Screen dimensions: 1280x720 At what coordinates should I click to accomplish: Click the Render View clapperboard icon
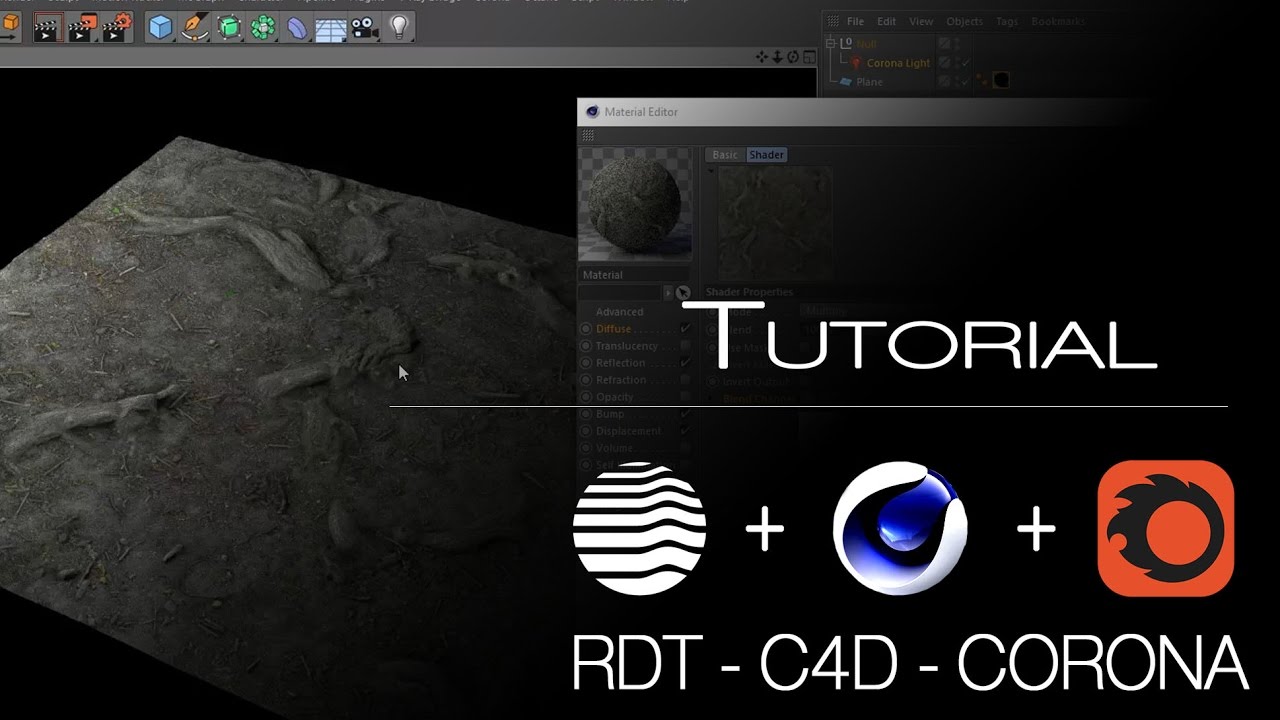[x=46, y=27]
